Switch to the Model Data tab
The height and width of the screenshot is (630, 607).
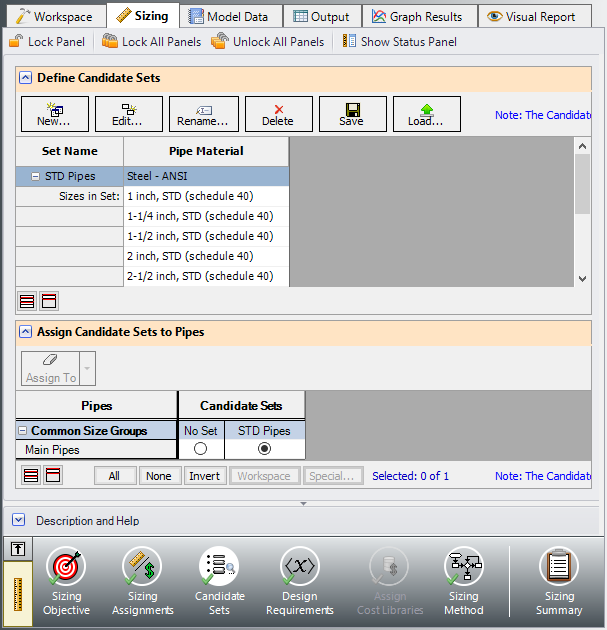(x=229, y=16)
